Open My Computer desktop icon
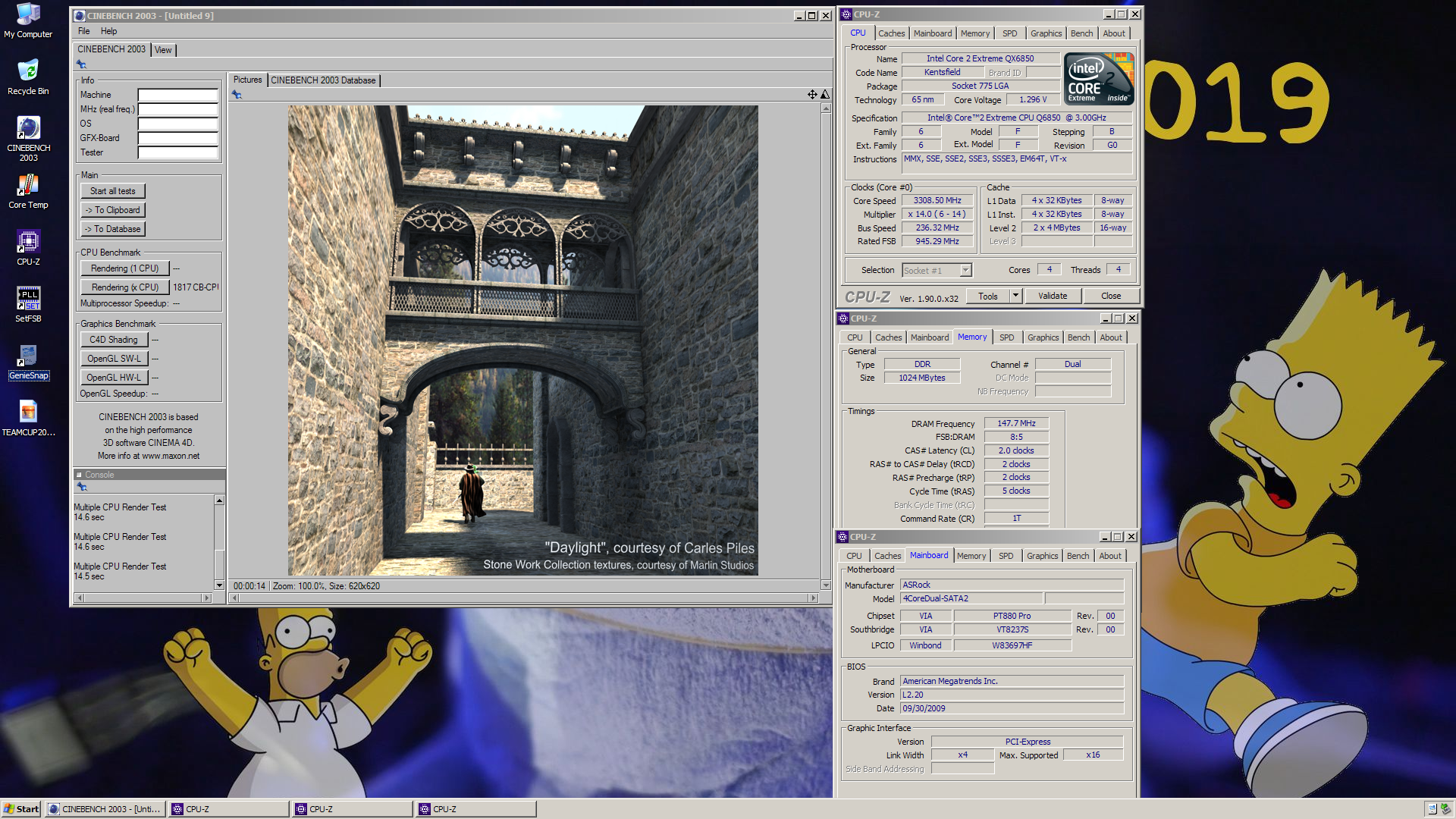 [28, 20]
